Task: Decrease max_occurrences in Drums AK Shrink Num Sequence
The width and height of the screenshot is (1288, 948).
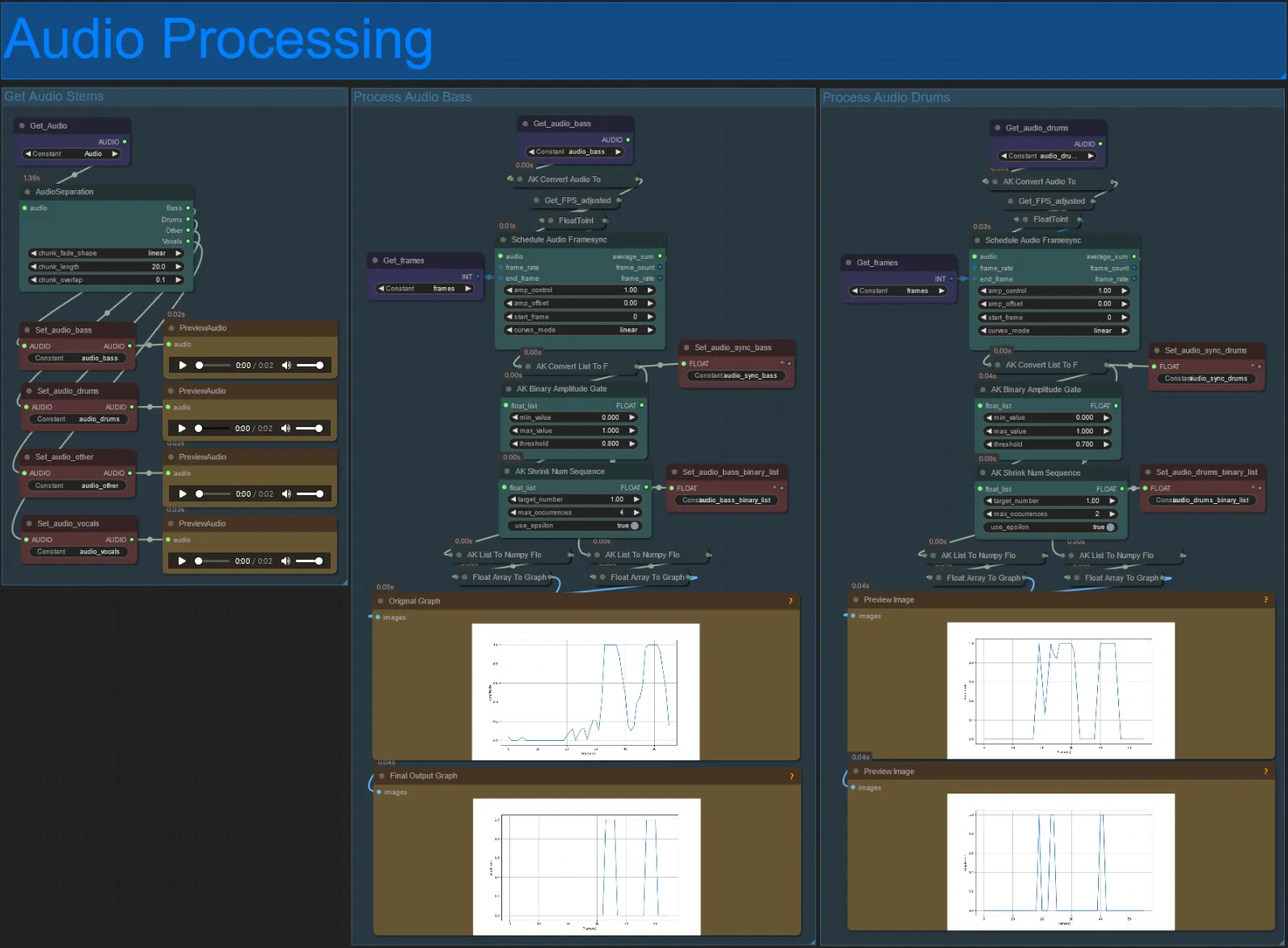Action: [988, 514]
